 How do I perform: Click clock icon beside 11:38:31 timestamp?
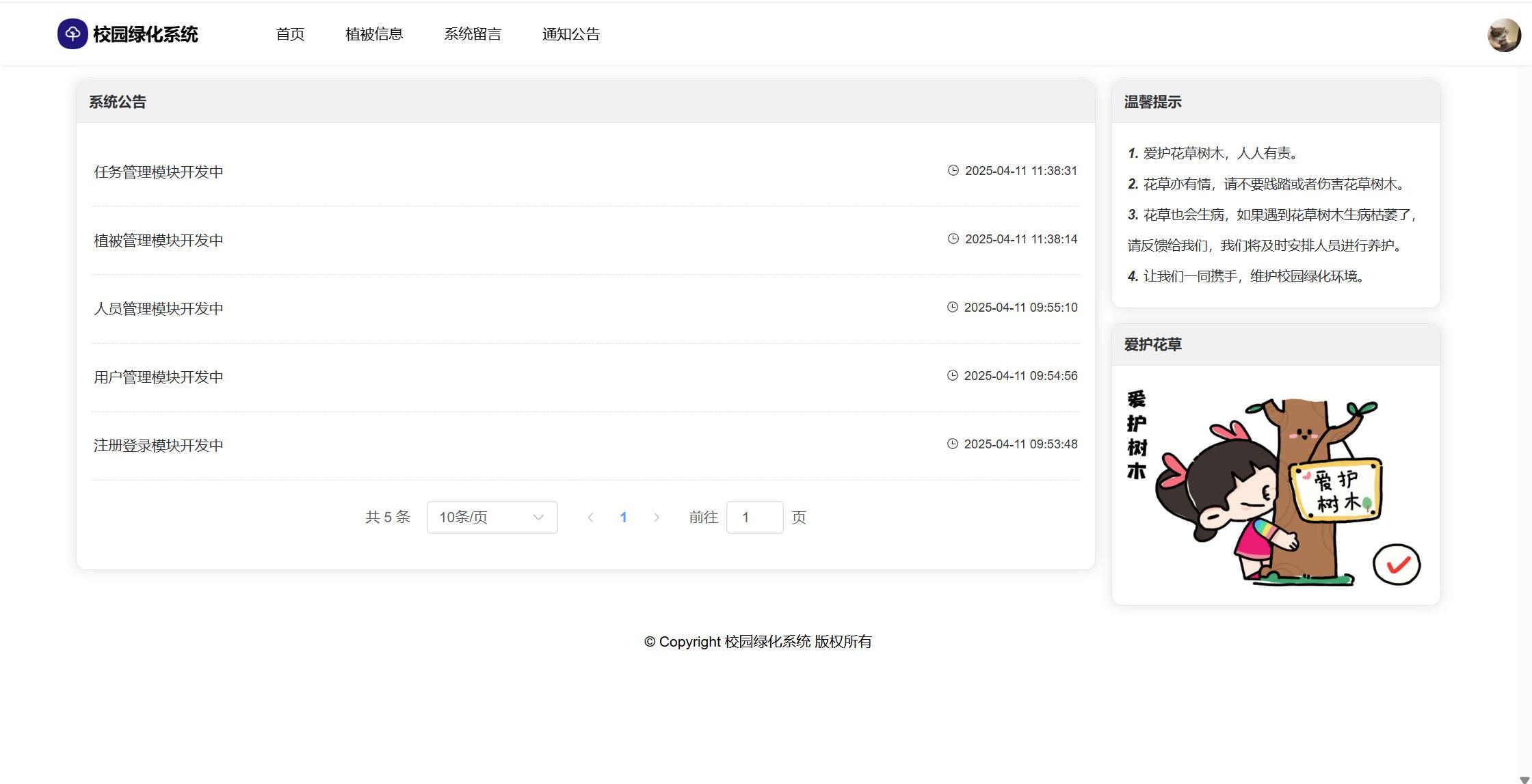pyautogui.click(x=953, y=170)
